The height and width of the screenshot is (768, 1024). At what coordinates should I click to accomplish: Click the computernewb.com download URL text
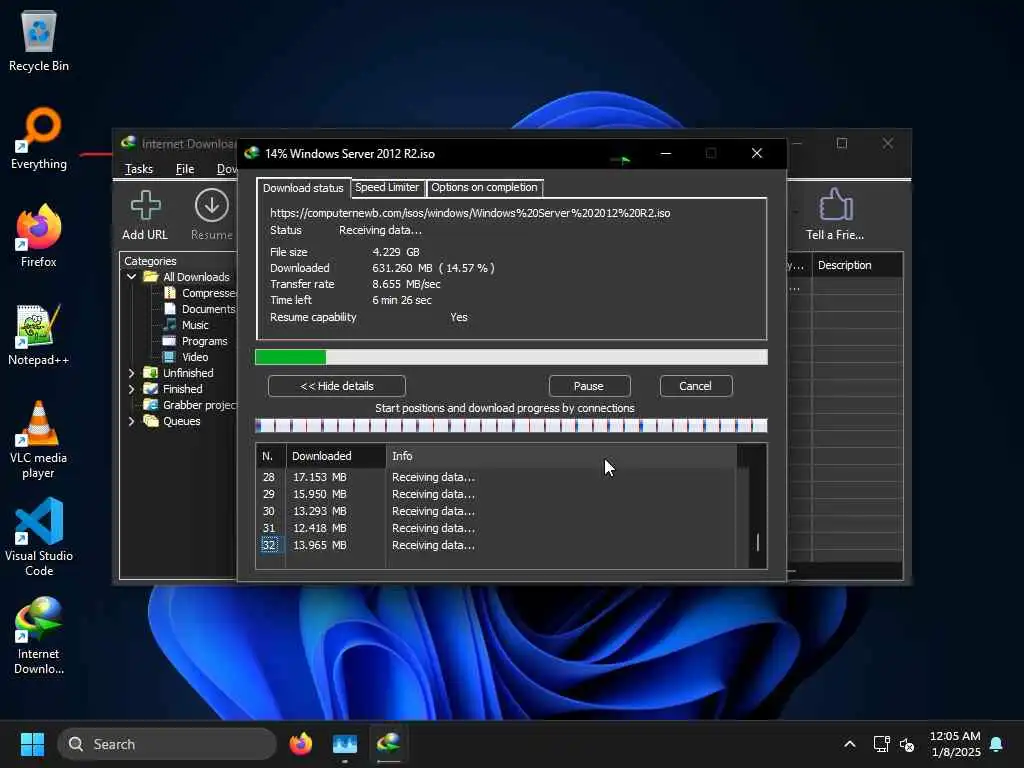click(x=470, y=213)
